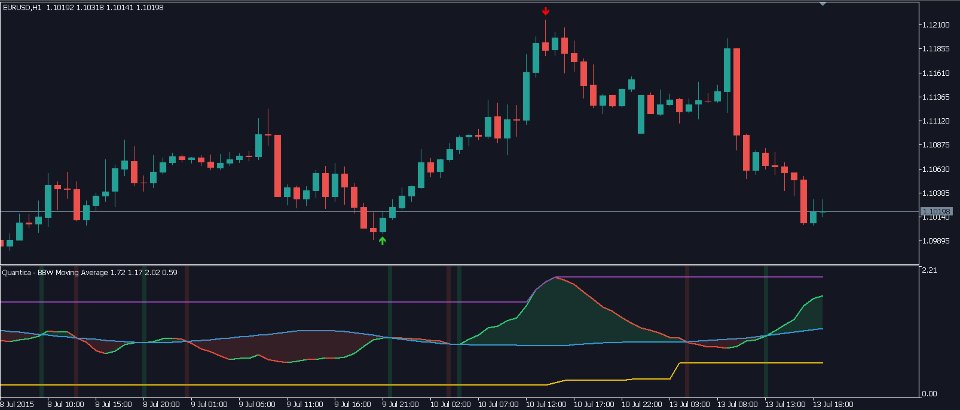The image size is (960, 410).
Task: Click the chart shift triangle marker
Action: click(823, 4)
